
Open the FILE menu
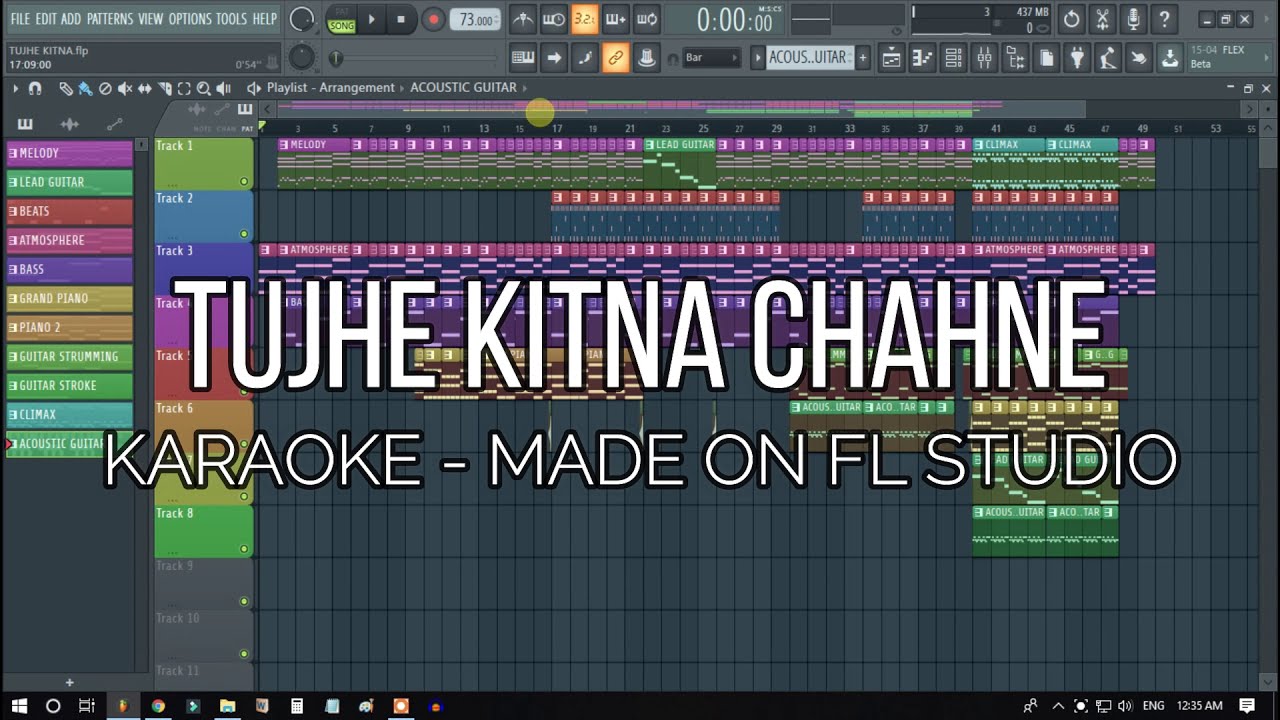20,19
